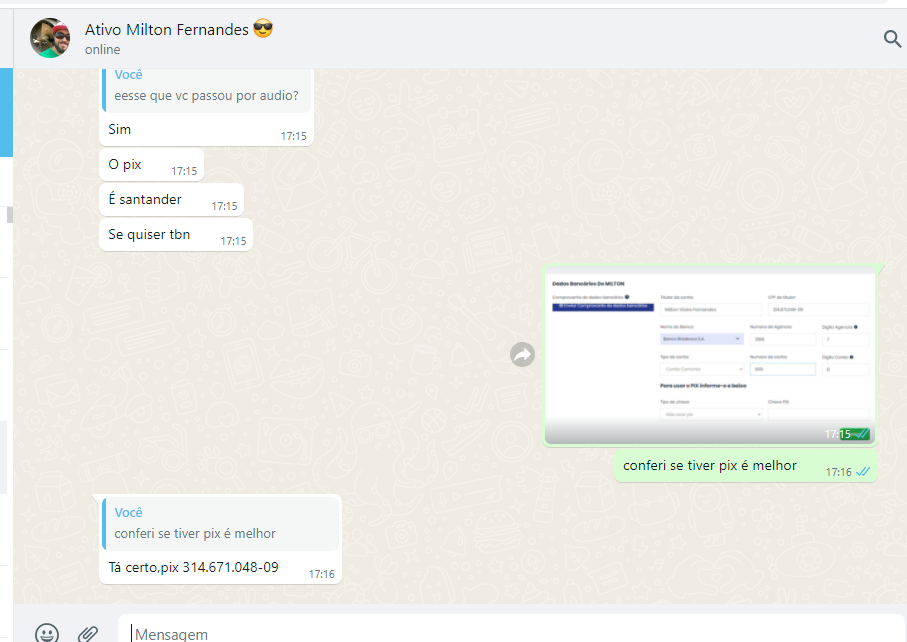Click the paperclip attach icon
This screenshot has height=642, width=907.
tap(89, 632)
